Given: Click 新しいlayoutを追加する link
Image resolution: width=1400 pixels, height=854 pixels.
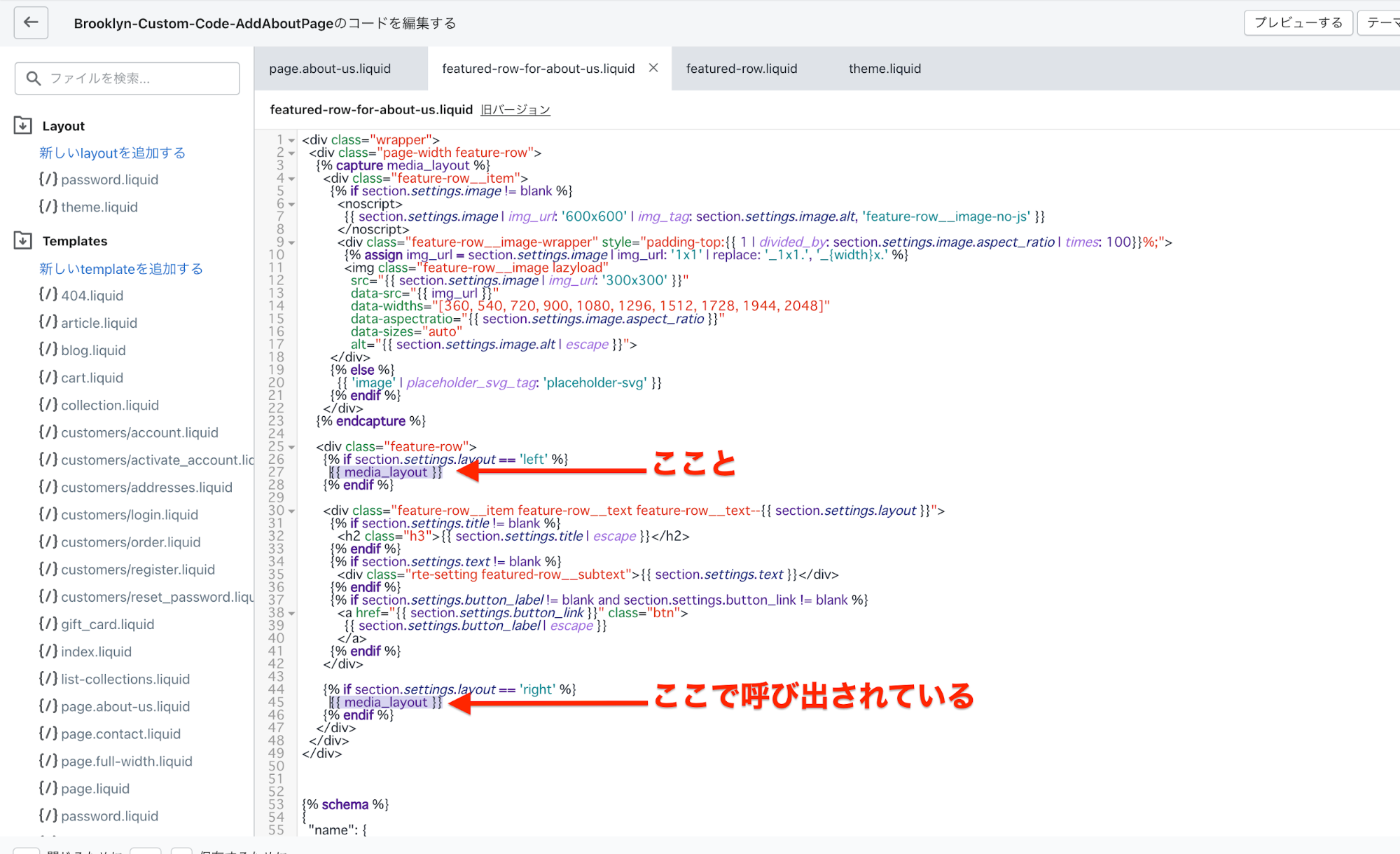Looking at the screenshot, I should tap(112, 153).
